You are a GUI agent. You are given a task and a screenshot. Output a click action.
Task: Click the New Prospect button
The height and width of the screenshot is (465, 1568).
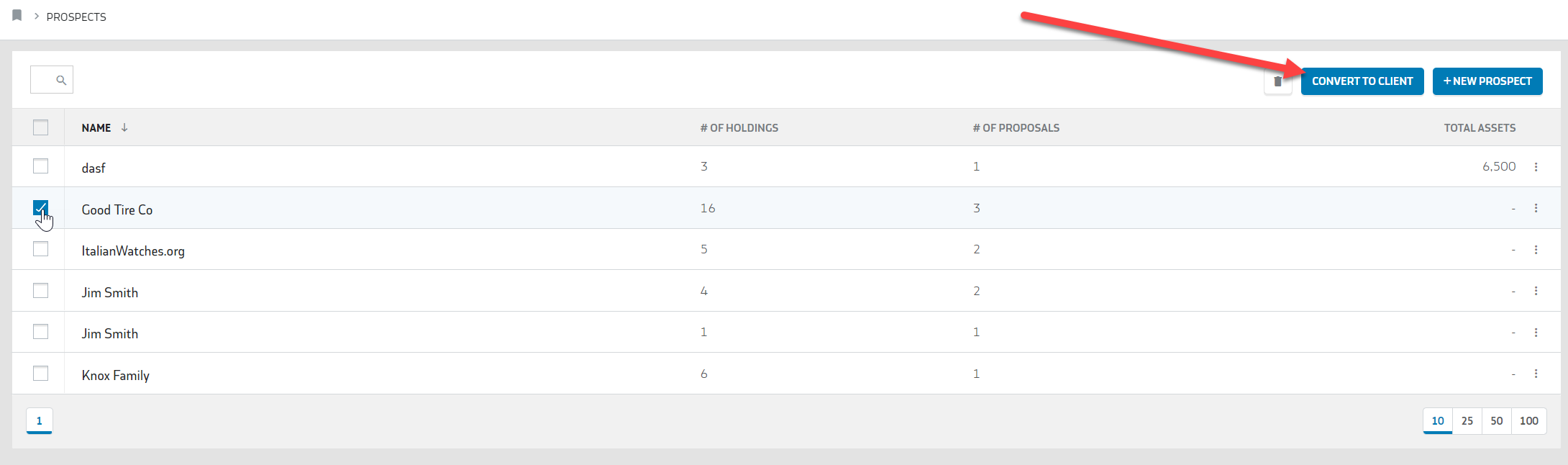pyautogui.click(x=1487, y=81)
